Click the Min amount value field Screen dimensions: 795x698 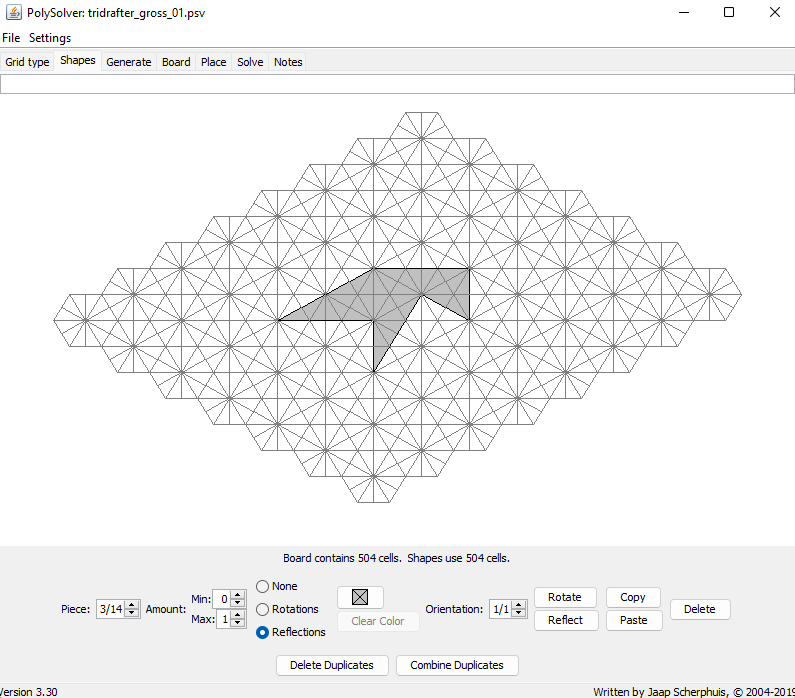click(222, 599)
